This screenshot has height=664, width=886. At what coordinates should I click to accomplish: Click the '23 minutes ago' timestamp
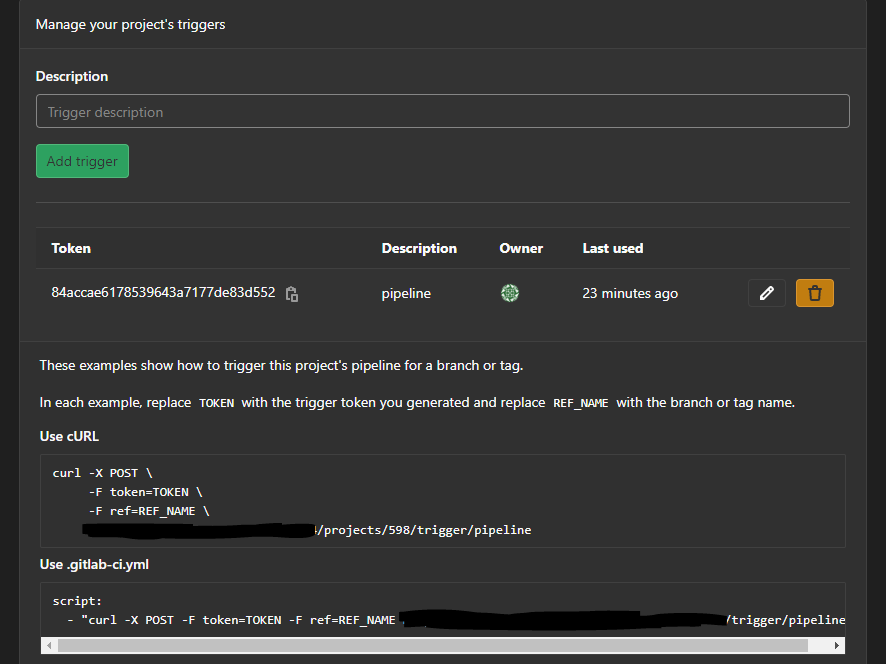tap(629, 293)
